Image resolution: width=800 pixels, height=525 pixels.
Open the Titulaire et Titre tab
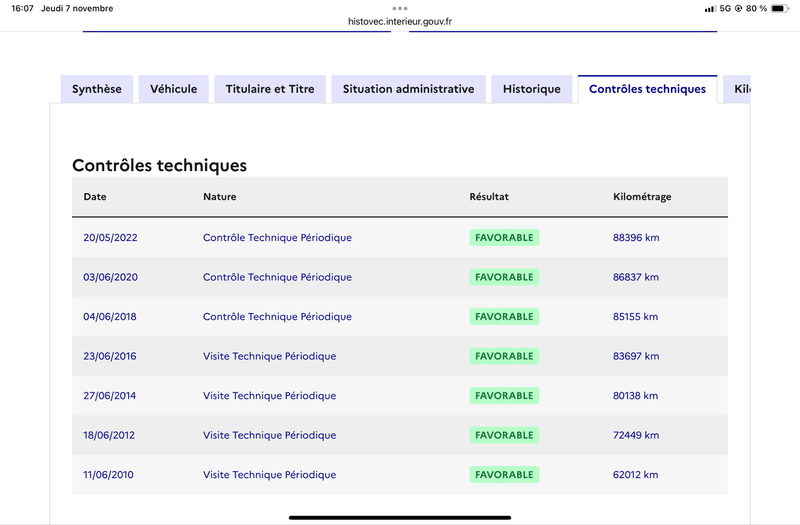270,89
